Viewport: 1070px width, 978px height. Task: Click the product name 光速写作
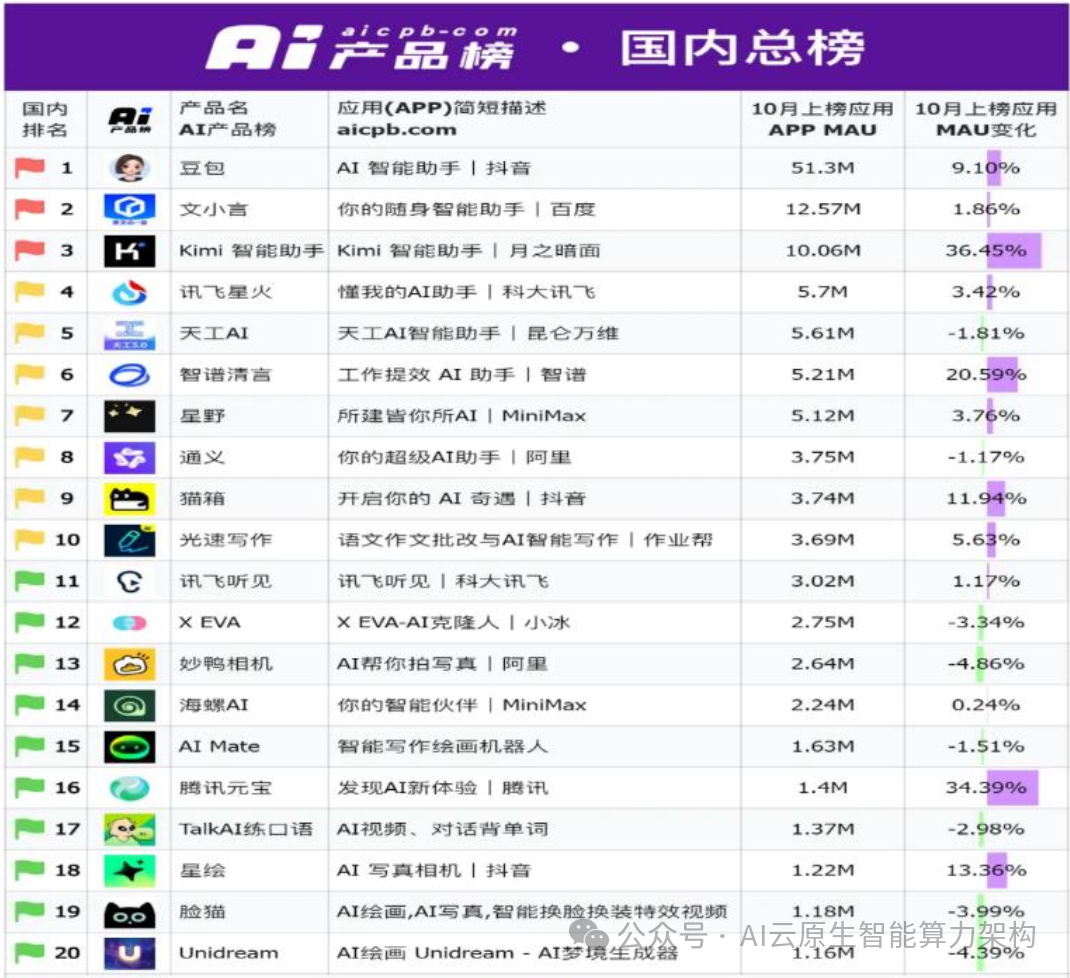[226, 540]
